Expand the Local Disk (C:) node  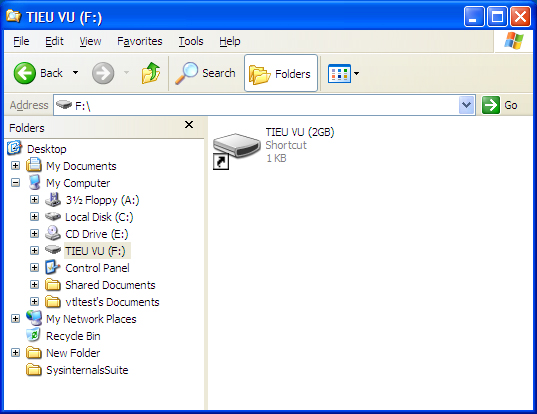[x=34, y=216]
